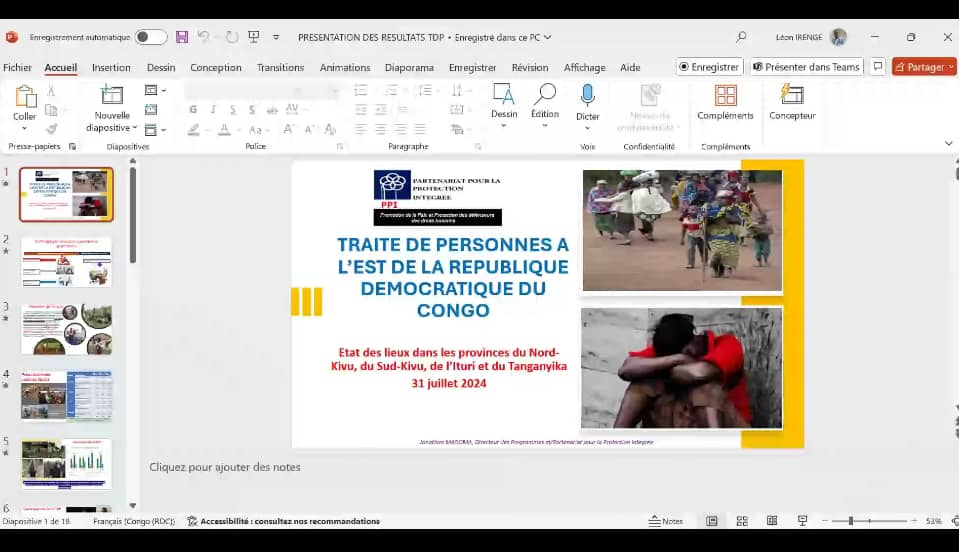Expand the saved location chevron beside file title

point(548,37)
